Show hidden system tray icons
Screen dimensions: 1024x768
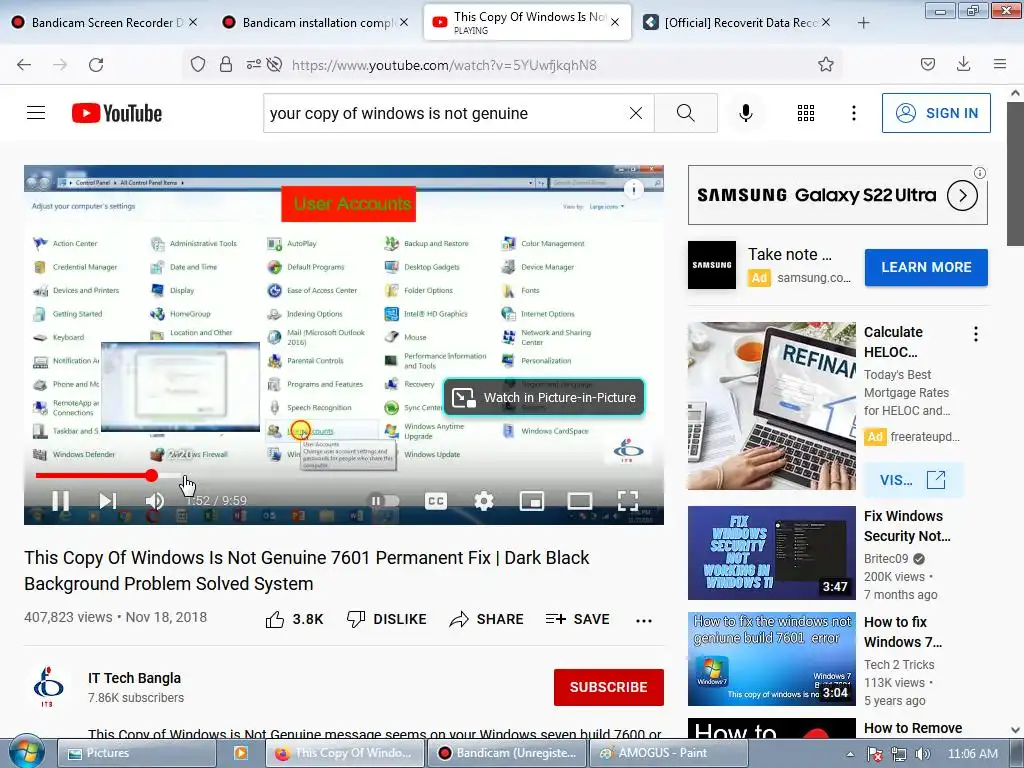click(850, 754)
